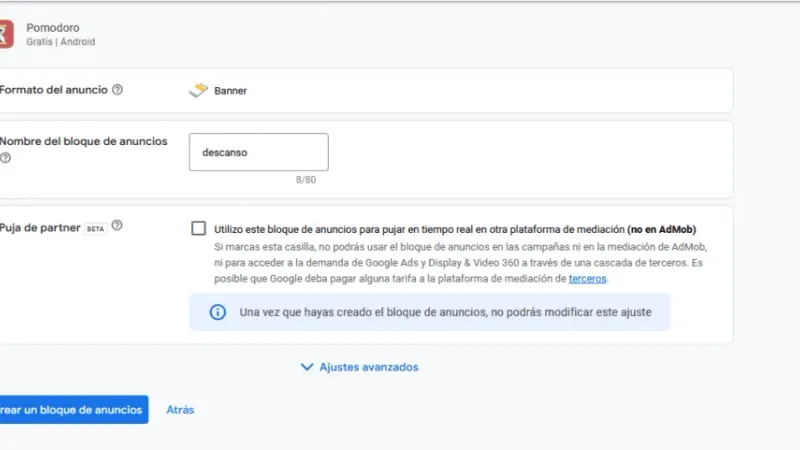This screenshot has width=800, height=450.
Task: Click the Pomodoro app name text
Action: click(x=52, y=28)
